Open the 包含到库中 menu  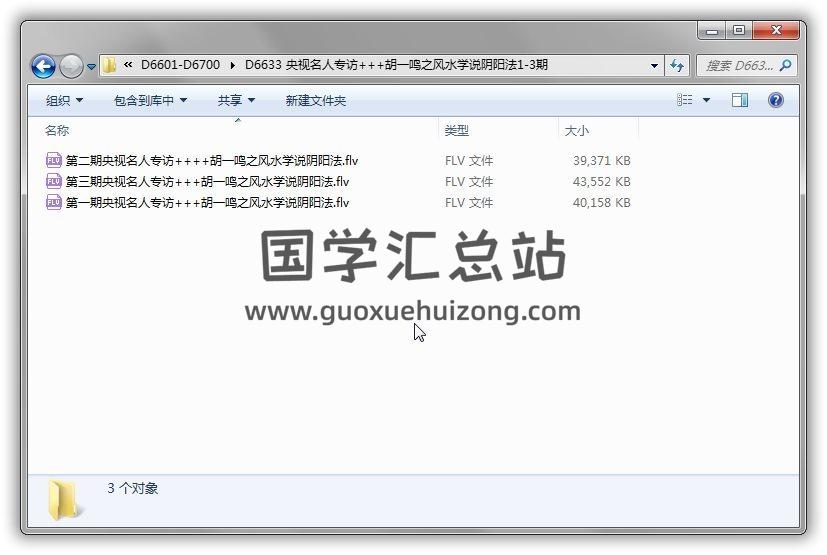tap(150, 100)
